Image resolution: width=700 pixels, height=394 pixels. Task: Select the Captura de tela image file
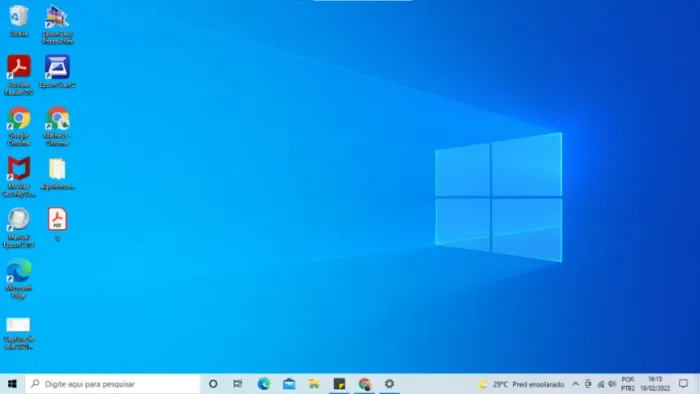tap(19, 333)
